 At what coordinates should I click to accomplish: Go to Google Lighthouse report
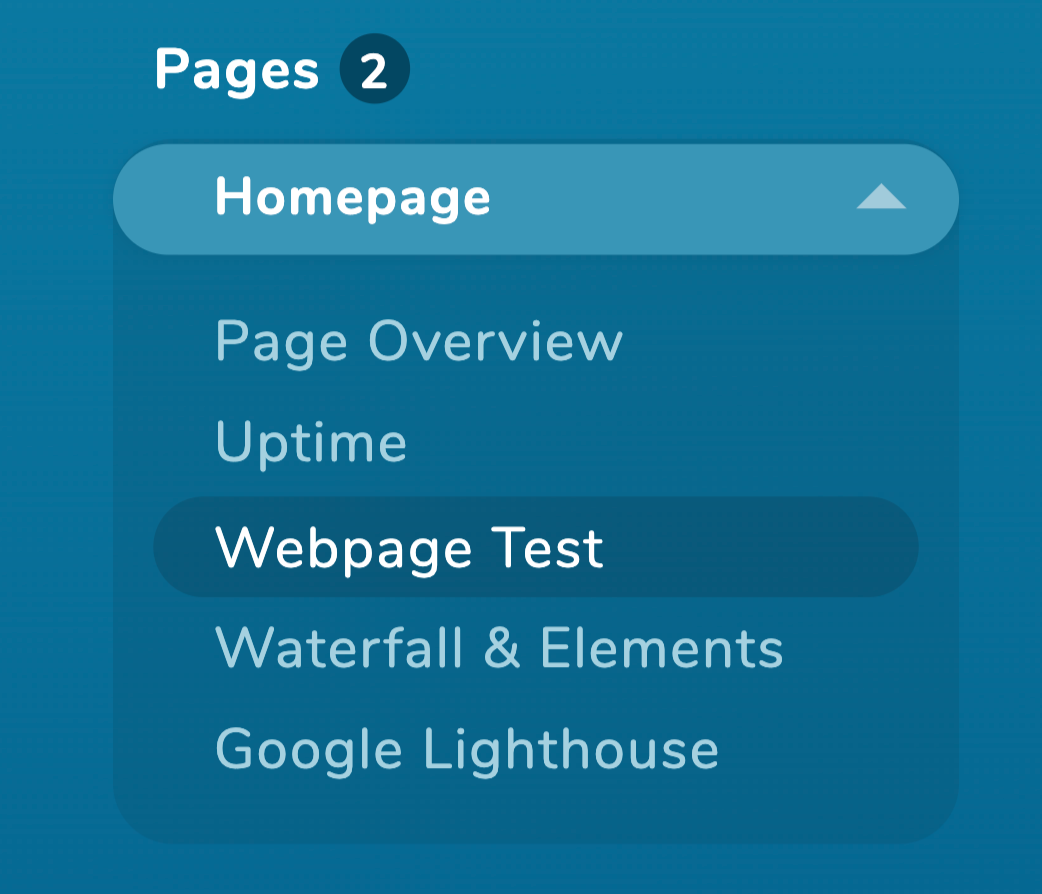click(x=467, y=750)
